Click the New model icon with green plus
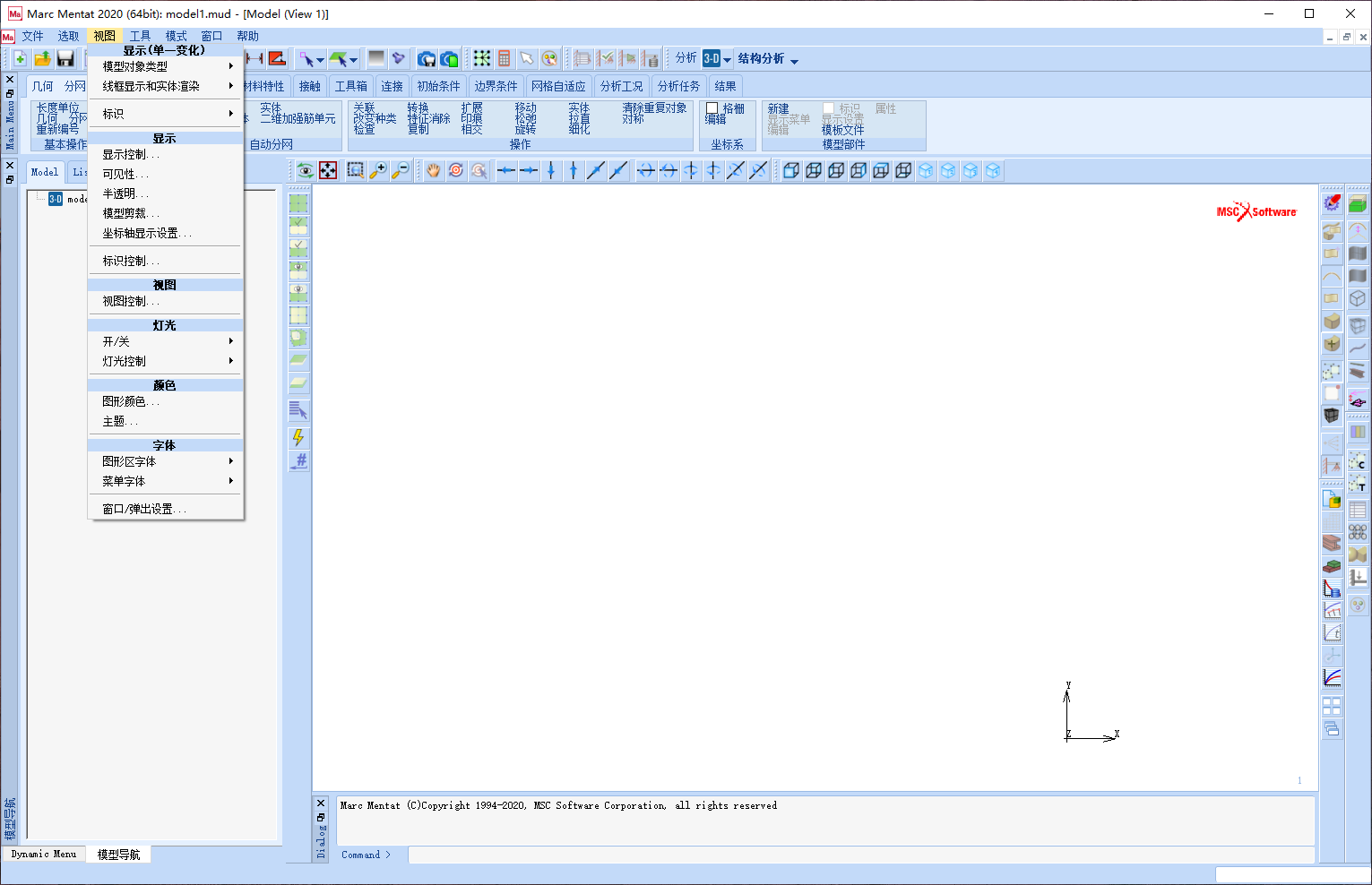This screenshot has height=885, width=1372. coord(20,59)
